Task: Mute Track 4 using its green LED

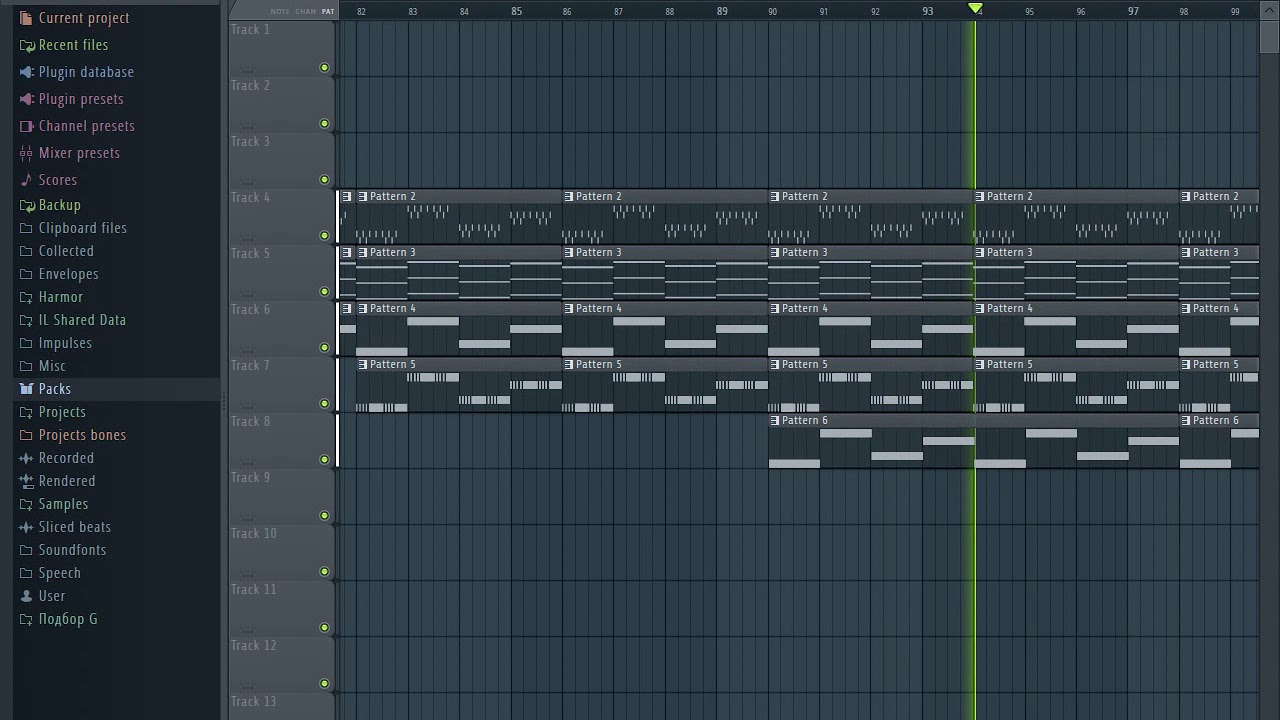Action: 324,236
